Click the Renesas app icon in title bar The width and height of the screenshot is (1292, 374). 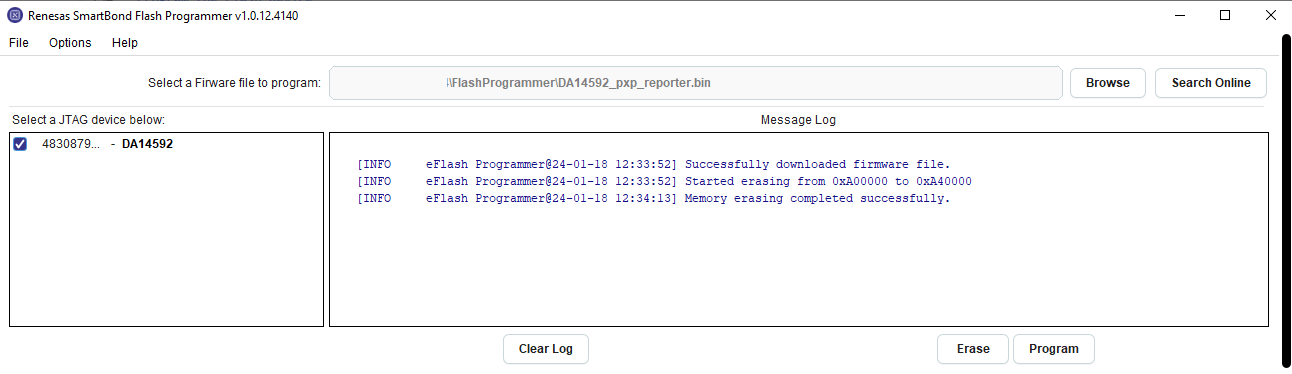coord(15,15)
